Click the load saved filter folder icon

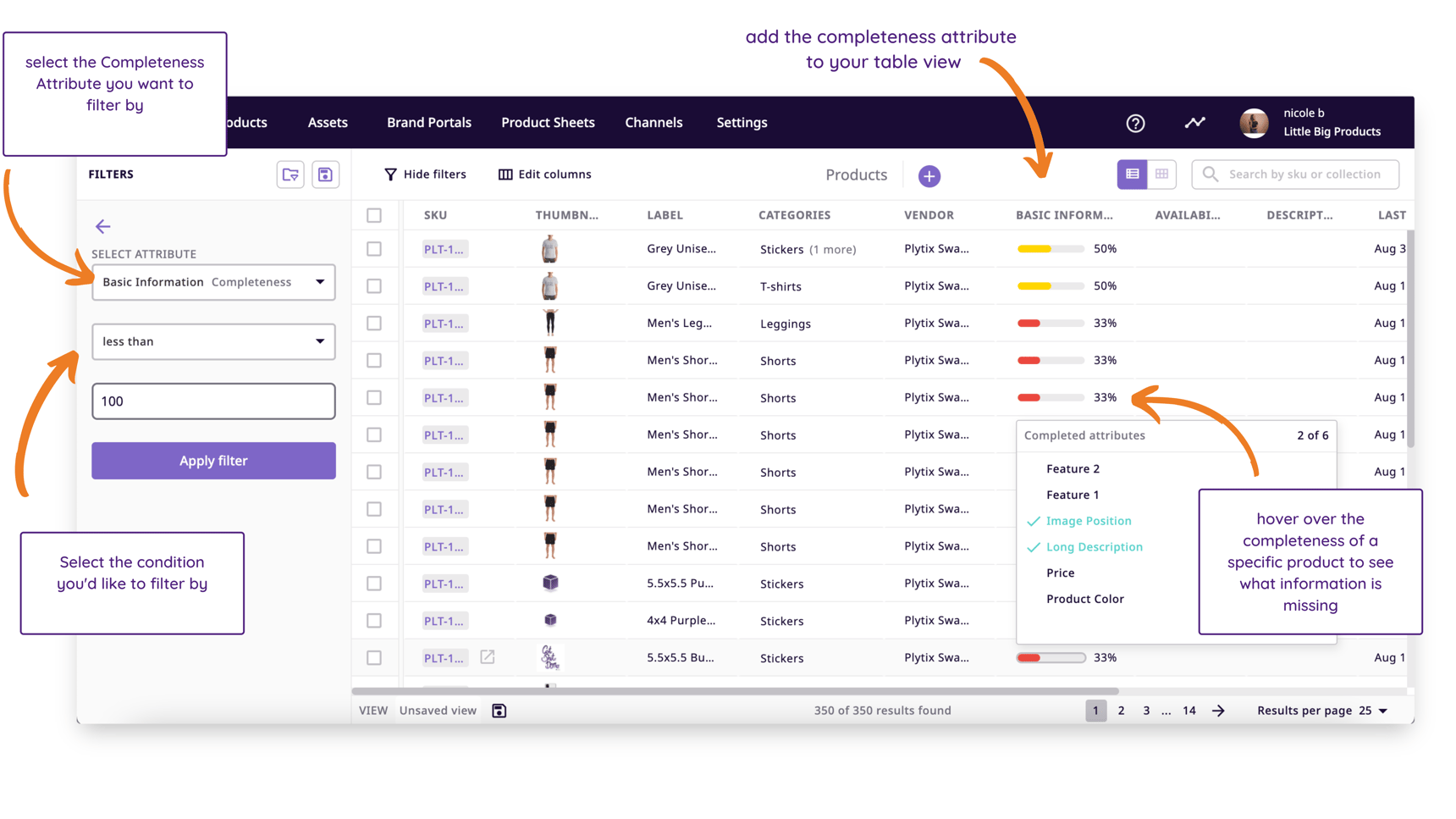(x=290, y=174)
